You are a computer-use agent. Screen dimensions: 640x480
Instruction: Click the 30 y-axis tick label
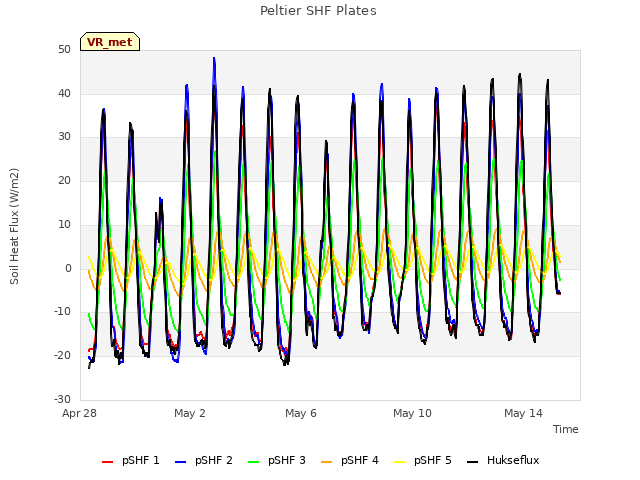pos(64,137)
